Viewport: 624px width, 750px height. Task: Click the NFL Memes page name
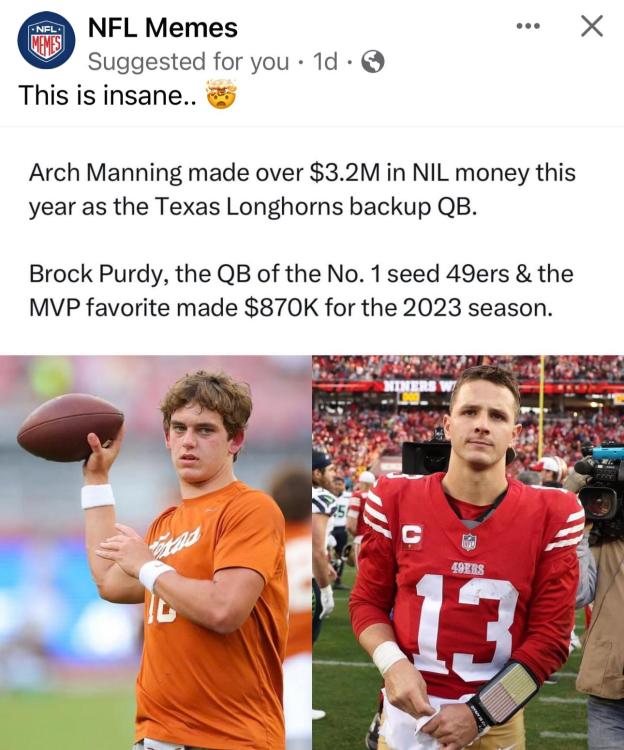(x=163, y=28)
